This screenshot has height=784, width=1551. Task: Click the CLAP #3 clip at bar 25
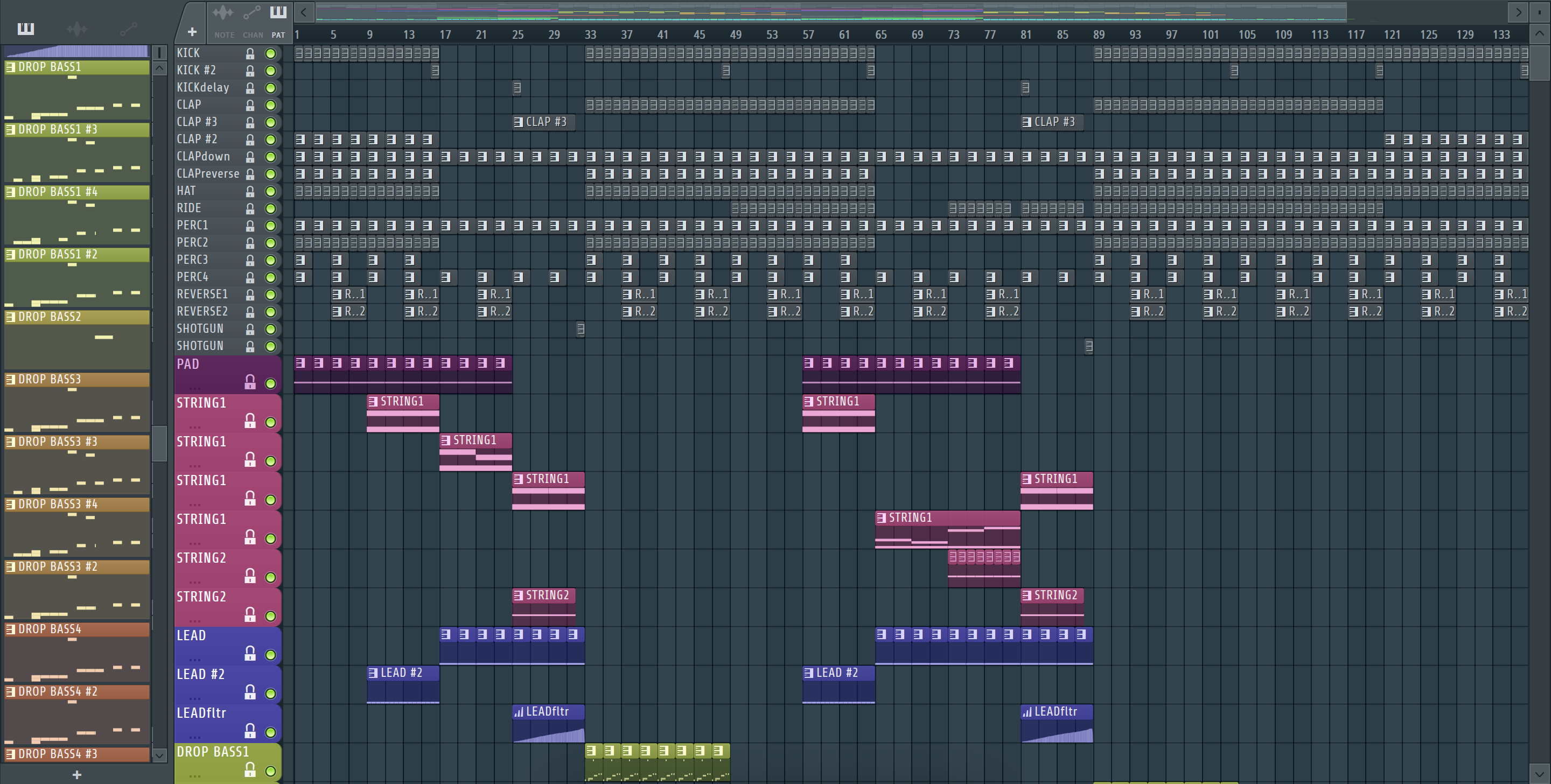[544, 122]
